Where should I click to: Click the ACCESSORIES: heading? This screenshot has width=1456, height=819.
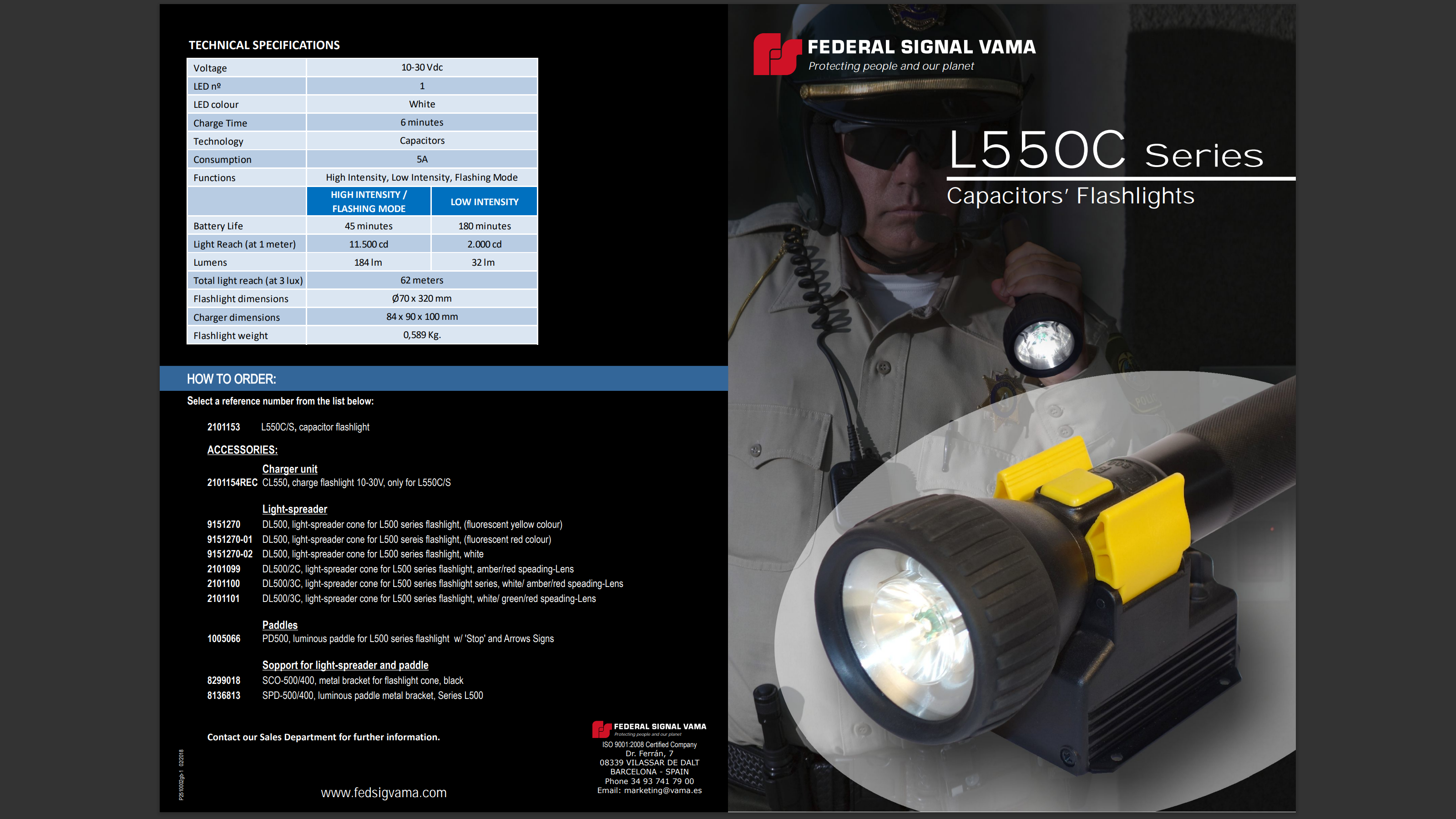tap(242, 450)
